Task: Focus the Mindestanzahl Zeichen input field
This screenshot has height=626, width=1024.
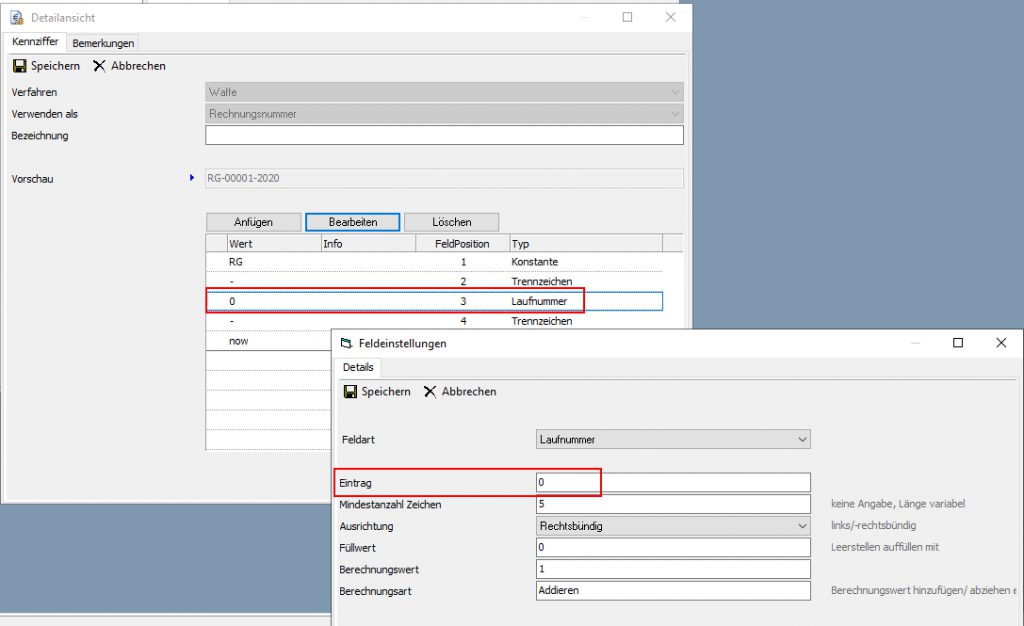Action: click(x=673, y=504)
